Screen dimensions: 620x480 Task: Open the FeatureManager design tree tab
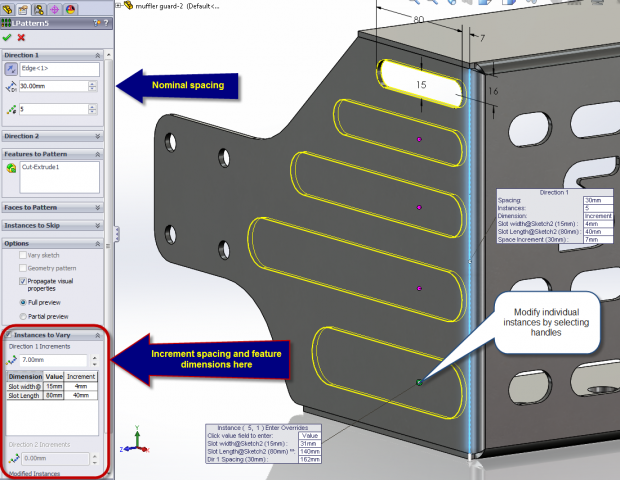tap(9, 8)
